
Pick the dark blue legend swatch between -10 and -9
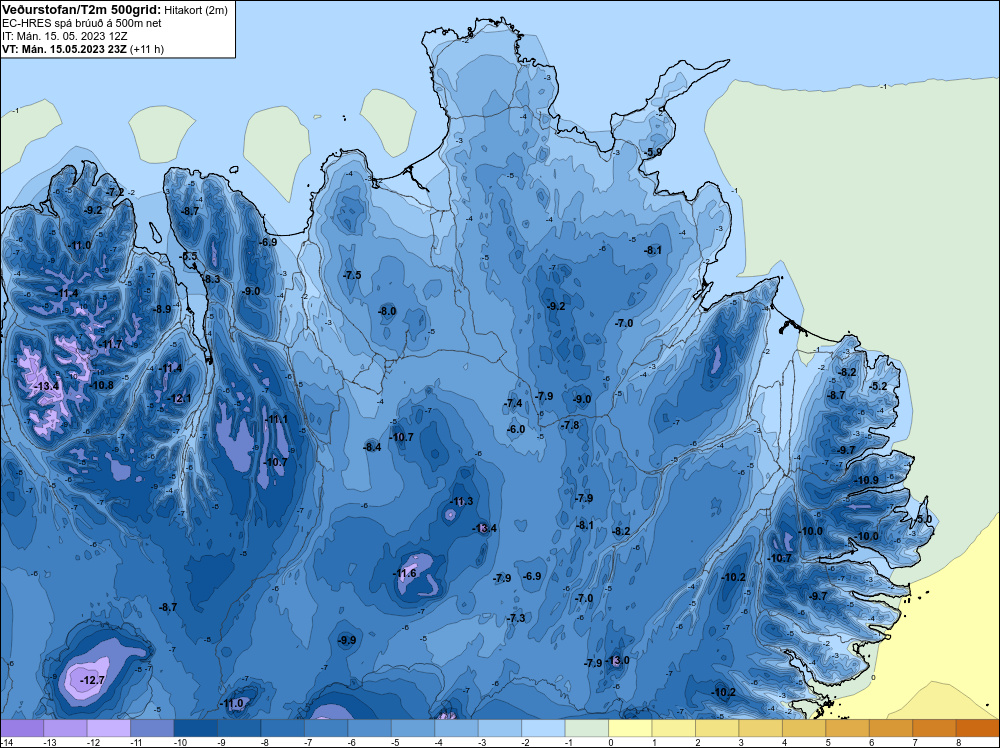pyautogui.click(x=196, y=728)
